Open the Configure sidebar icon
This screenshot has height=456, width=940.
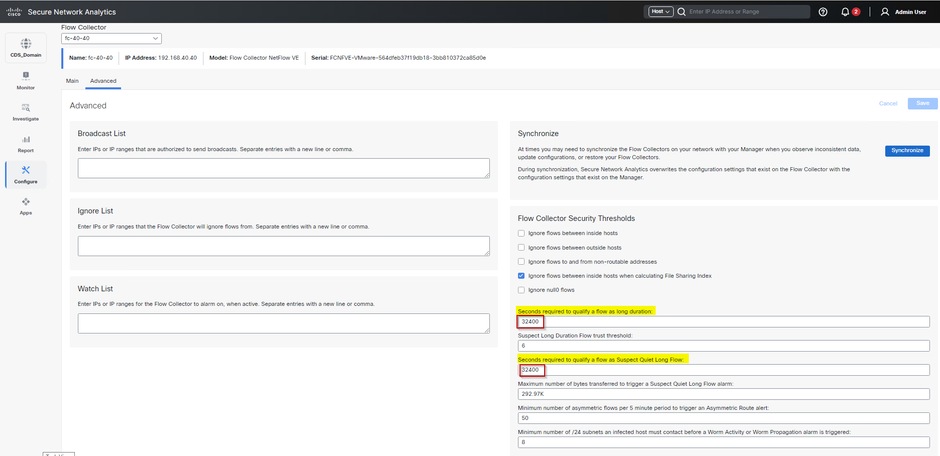(25, 170)
